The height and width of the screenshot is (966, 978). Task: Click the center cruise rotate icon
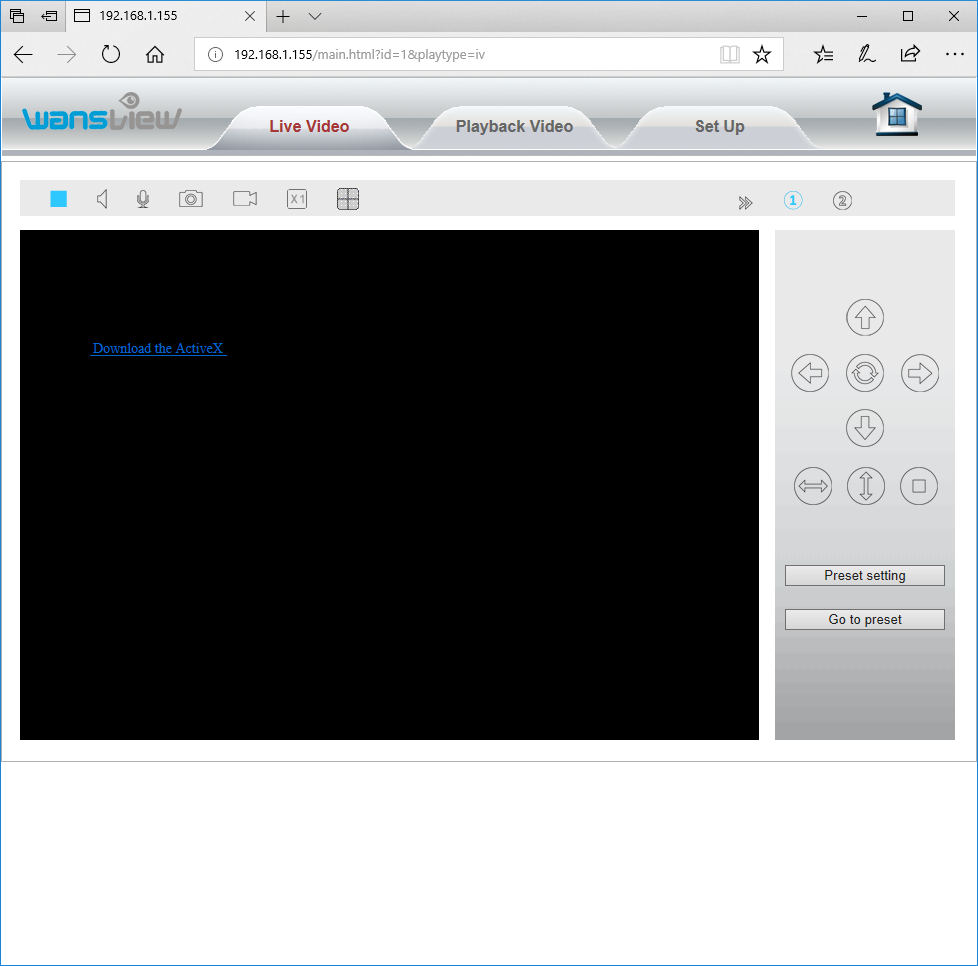point(865,373)
